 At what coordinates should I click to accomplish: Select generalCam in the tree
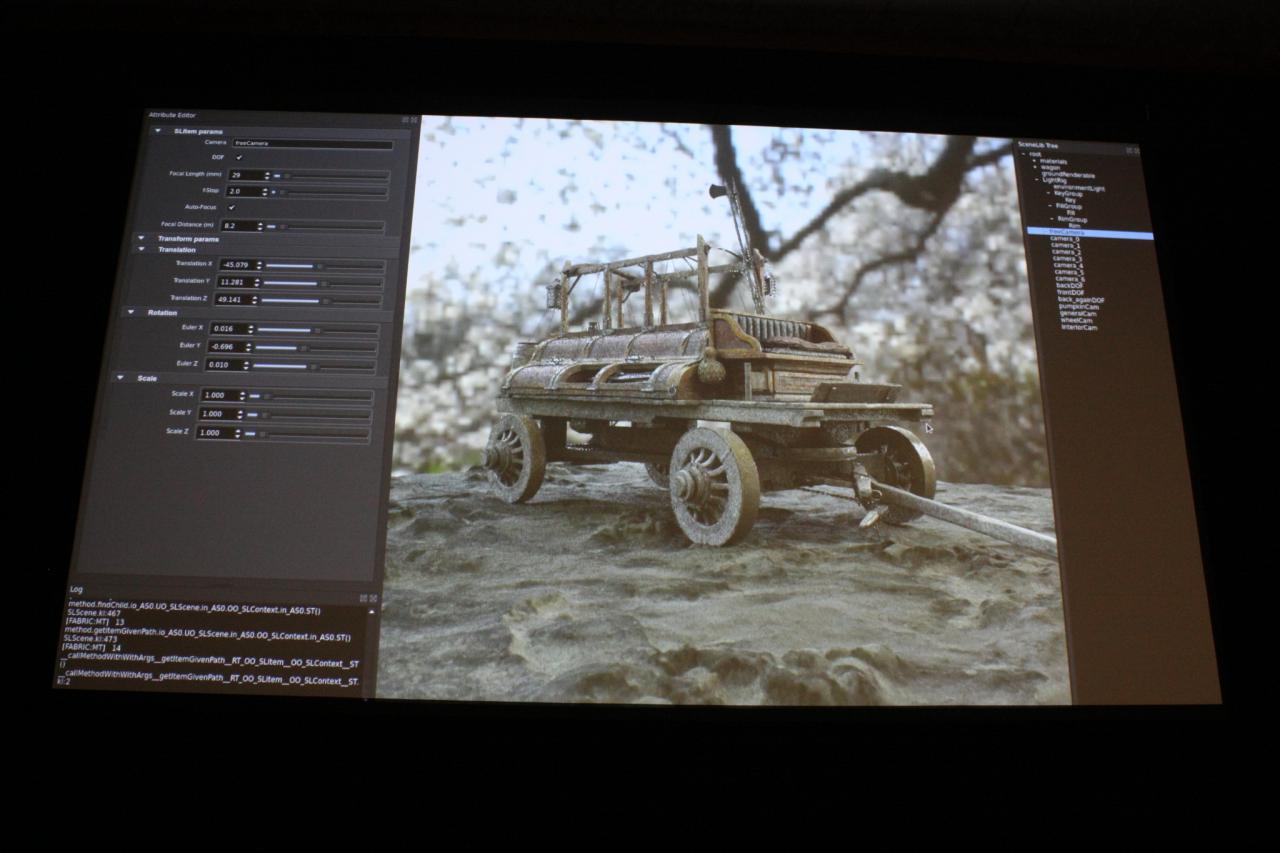1078,313
